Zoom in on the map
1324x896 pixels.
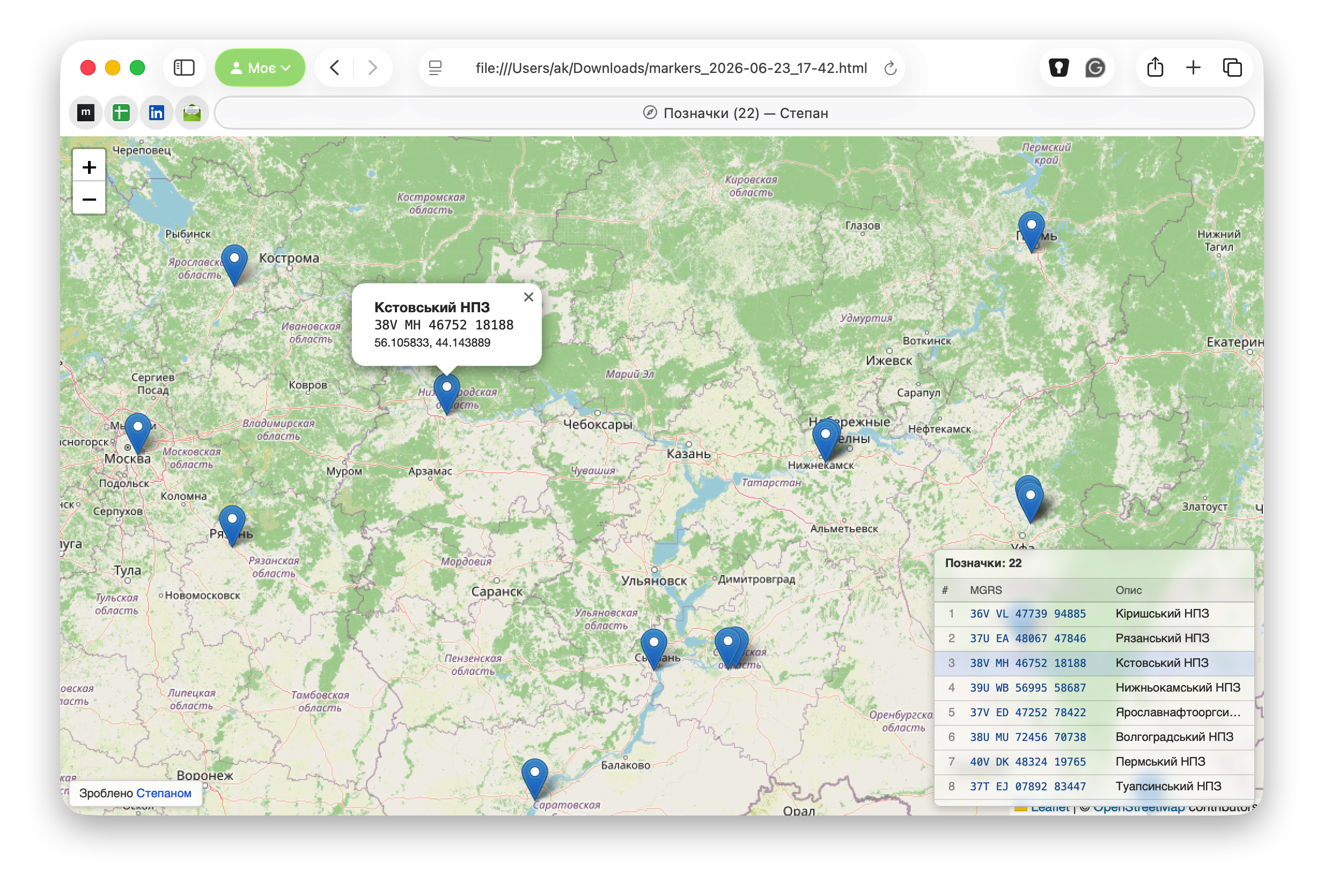point(89,167)
